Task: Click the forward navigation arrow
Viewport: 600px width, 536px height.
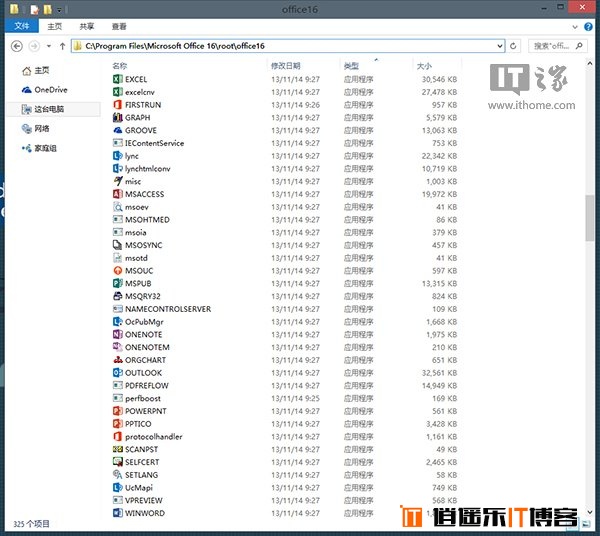Action: (34, 46)
